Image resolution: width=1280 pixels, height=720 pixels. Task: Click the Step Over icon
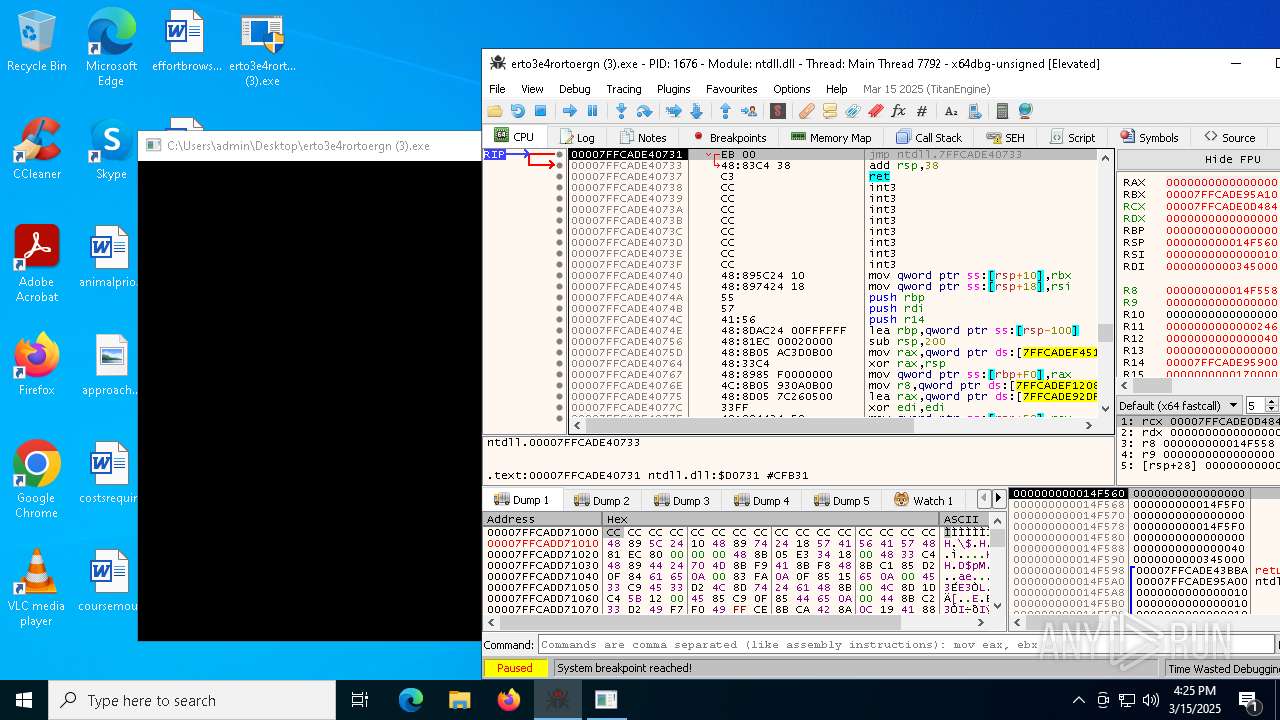click(644, 111)
